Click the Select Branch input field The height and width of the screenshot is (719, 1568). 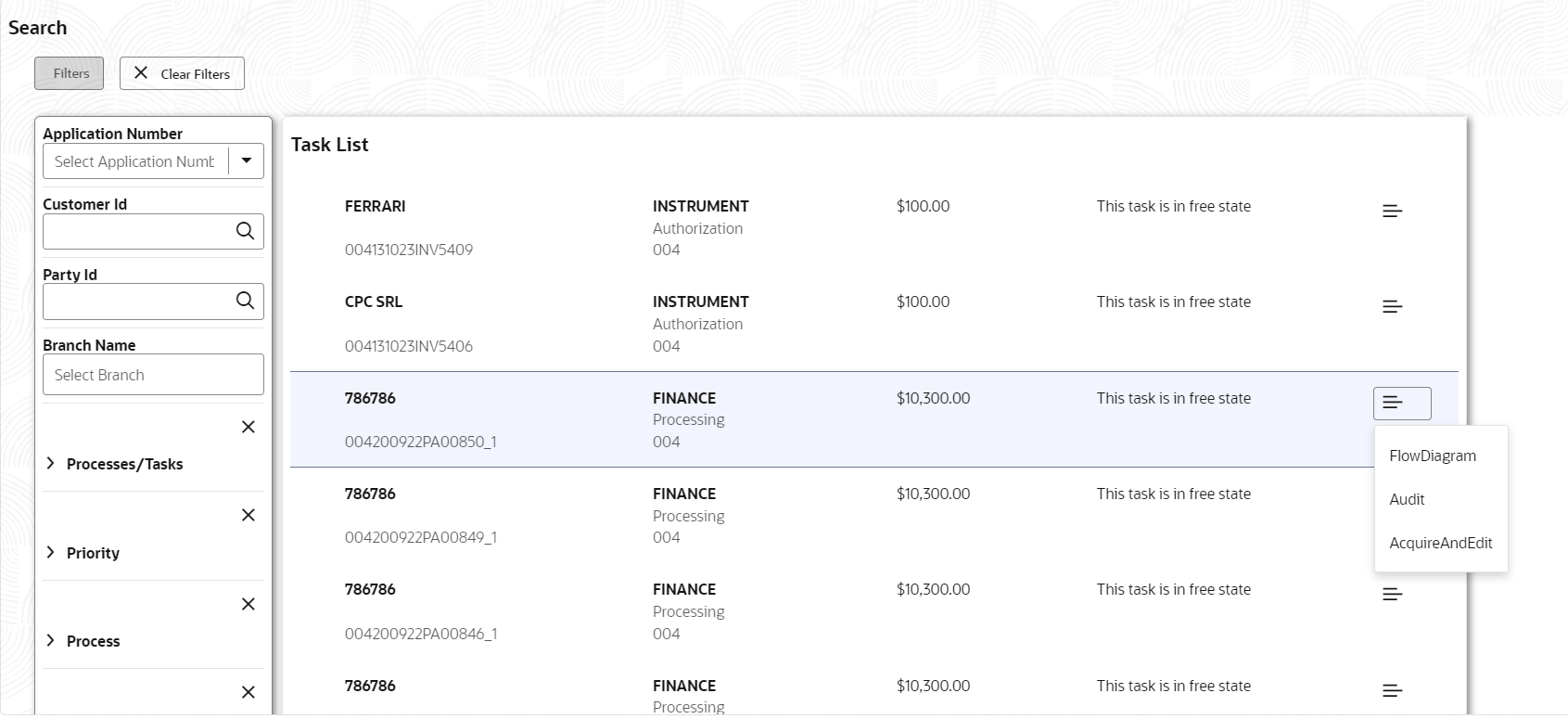[x=153, y=375]
